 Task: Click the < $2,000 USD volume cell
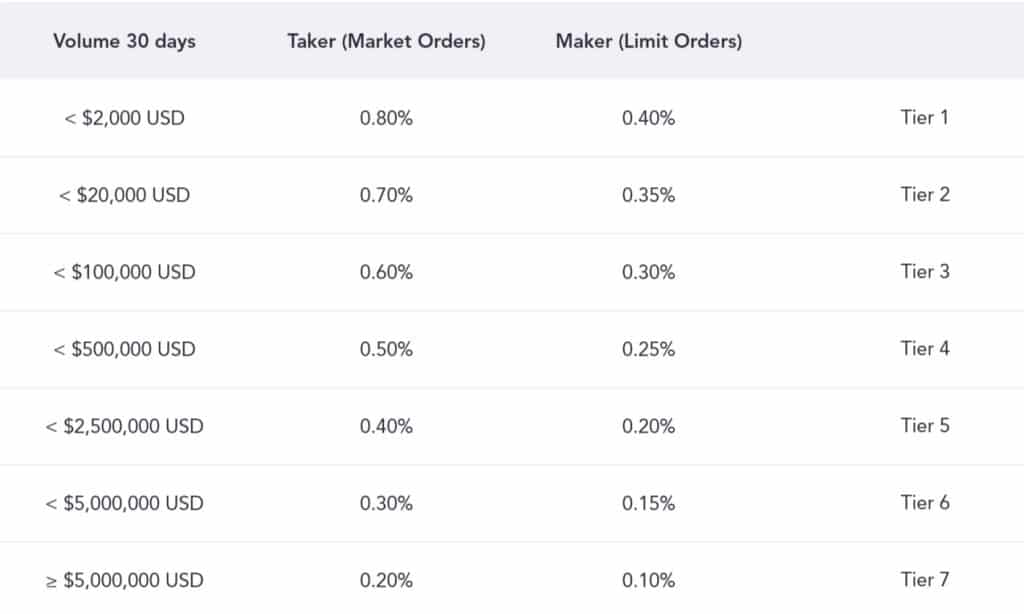[124, 118]
